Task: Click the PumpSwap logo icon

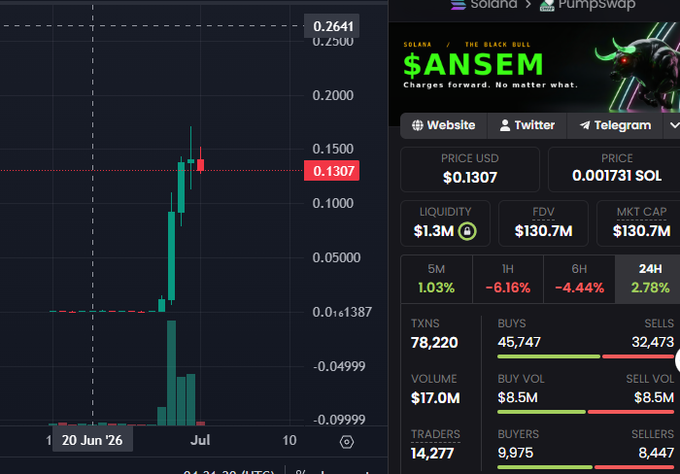Action: pyautogui.click(x=547, y=5)
